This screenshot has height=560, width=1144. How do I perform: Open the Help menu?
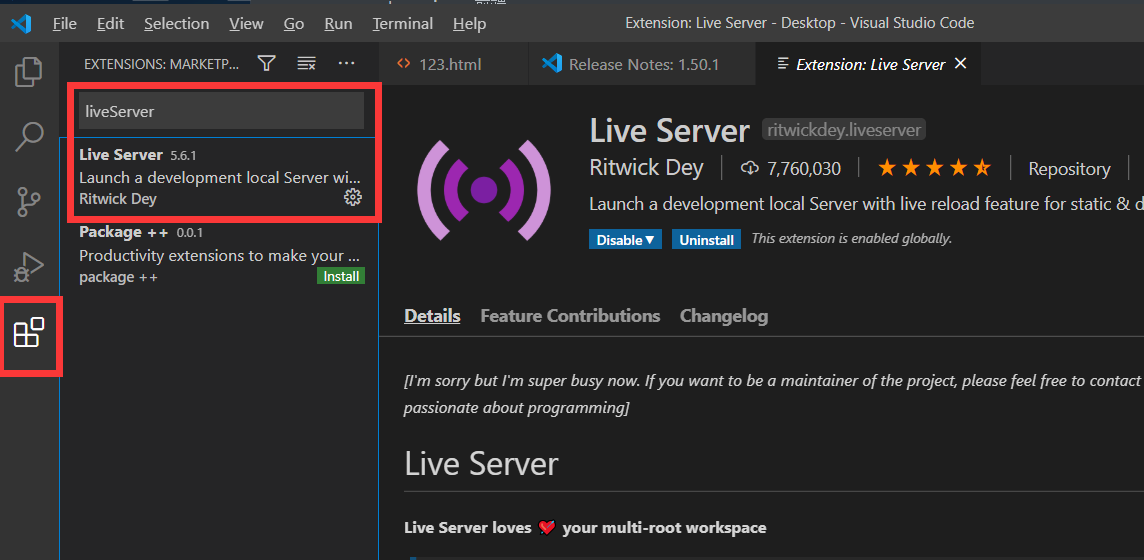pyautogui.click(x=469, y=23)
